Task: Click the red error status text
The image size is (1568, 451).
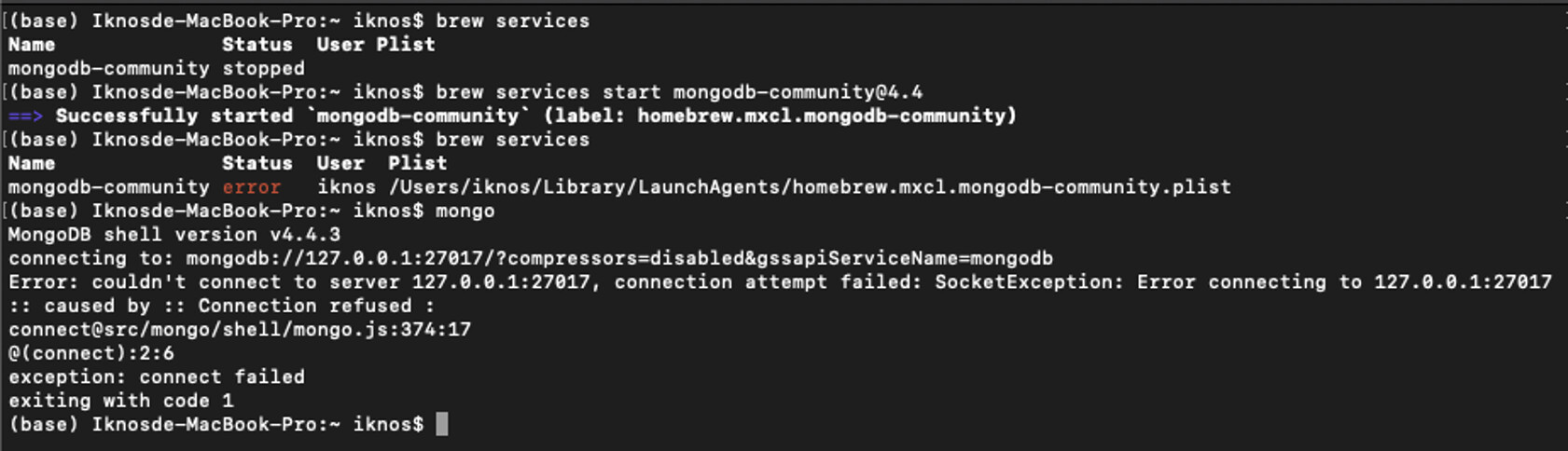Action: (252, 187)
